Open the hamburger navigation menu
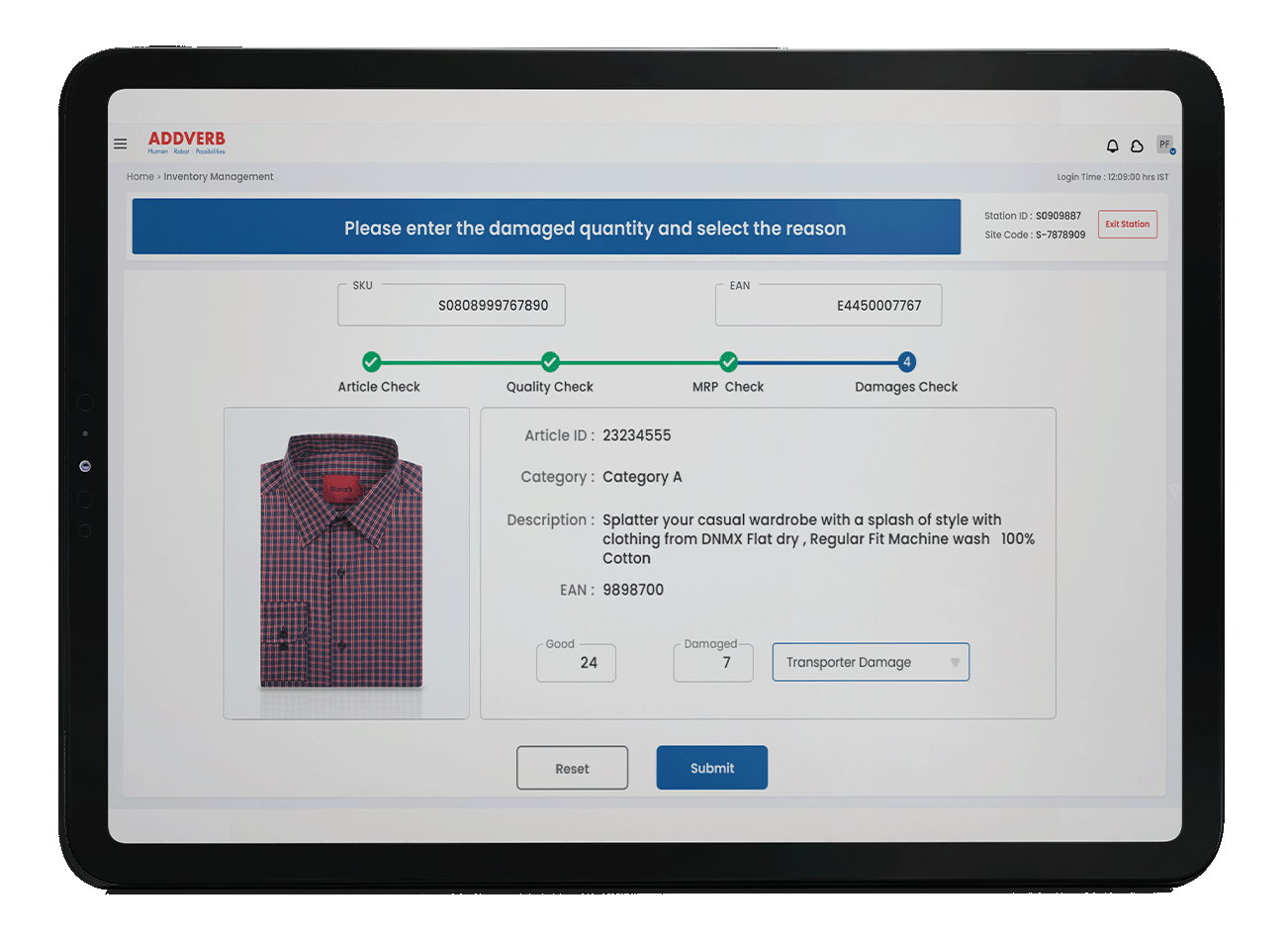 click(120, 143)
